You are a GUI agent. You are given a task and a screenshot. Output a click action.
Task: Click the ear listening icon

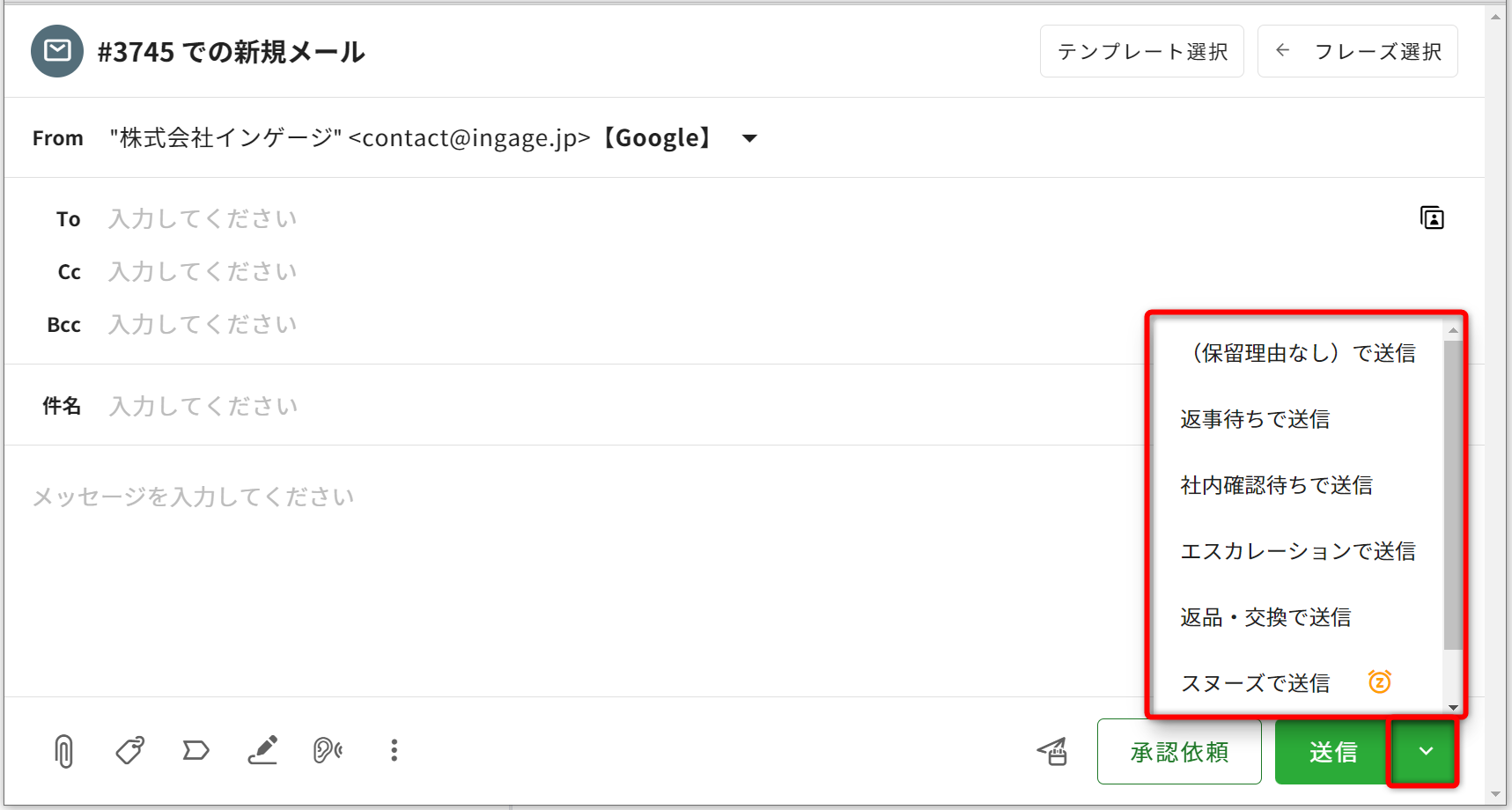click(328, 750)
